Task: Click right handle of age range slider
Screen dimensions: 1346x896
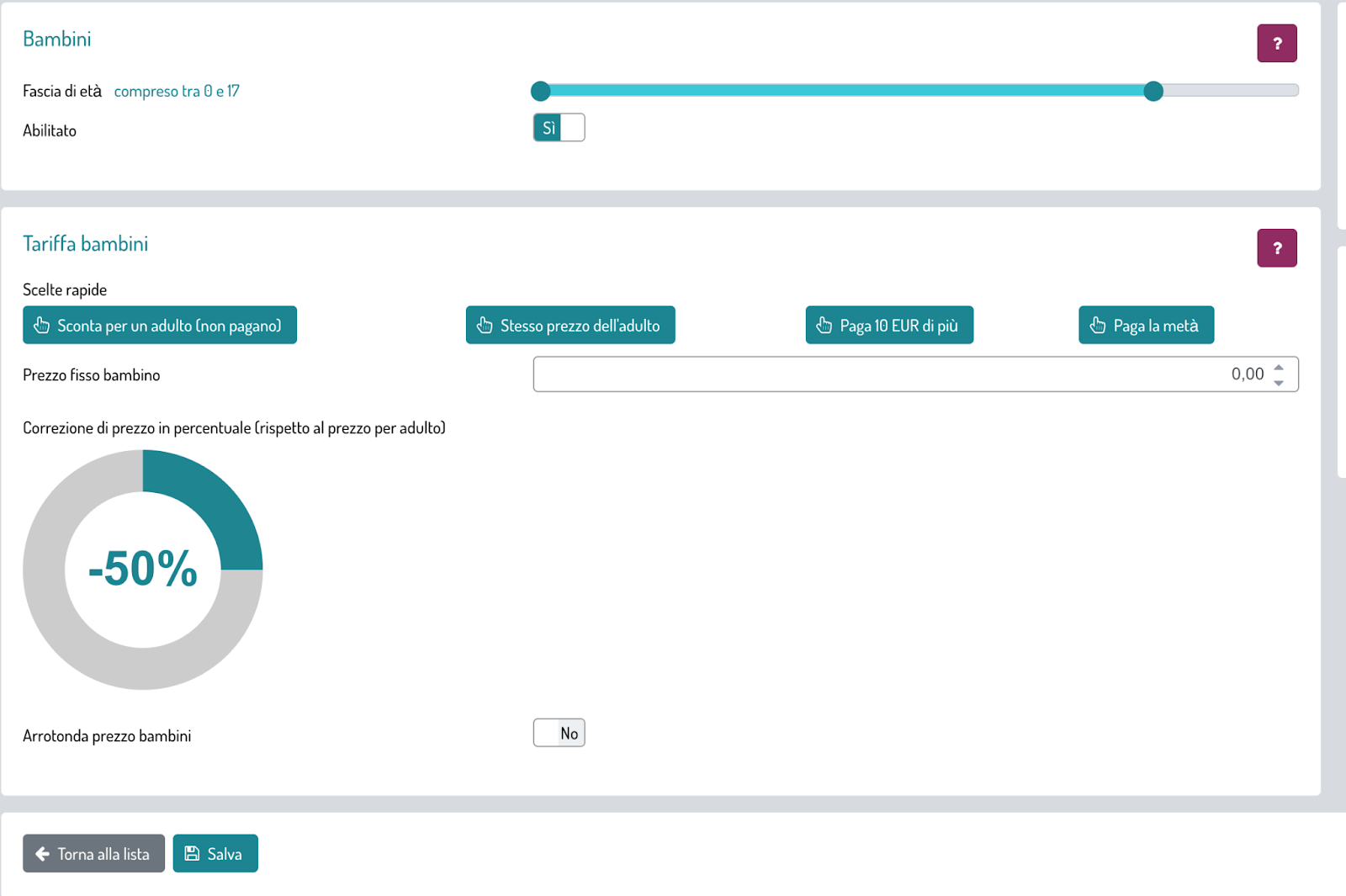Action: pos(1153,91)
